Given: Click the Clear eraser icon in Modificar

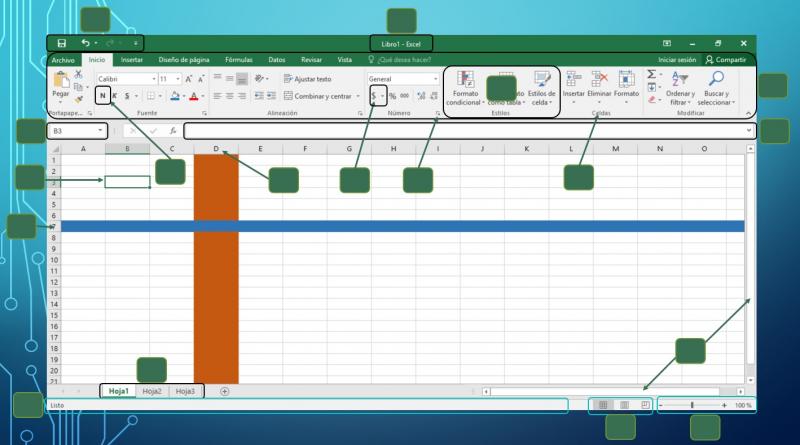Looking at the screenshot, I should click(x=652, y=100).
